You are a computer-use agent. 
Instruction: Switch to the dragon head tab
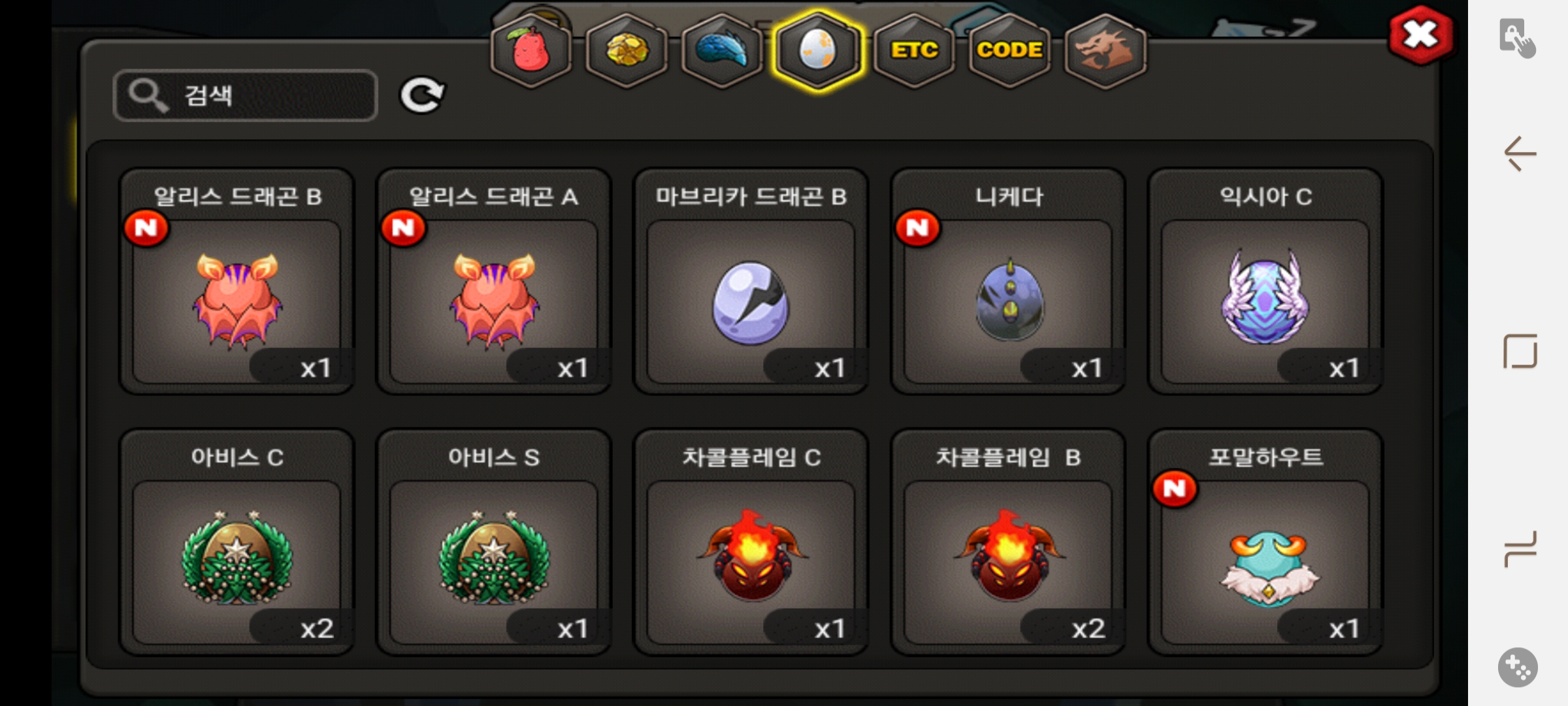pyautogui.click(x=1105, y=50)
